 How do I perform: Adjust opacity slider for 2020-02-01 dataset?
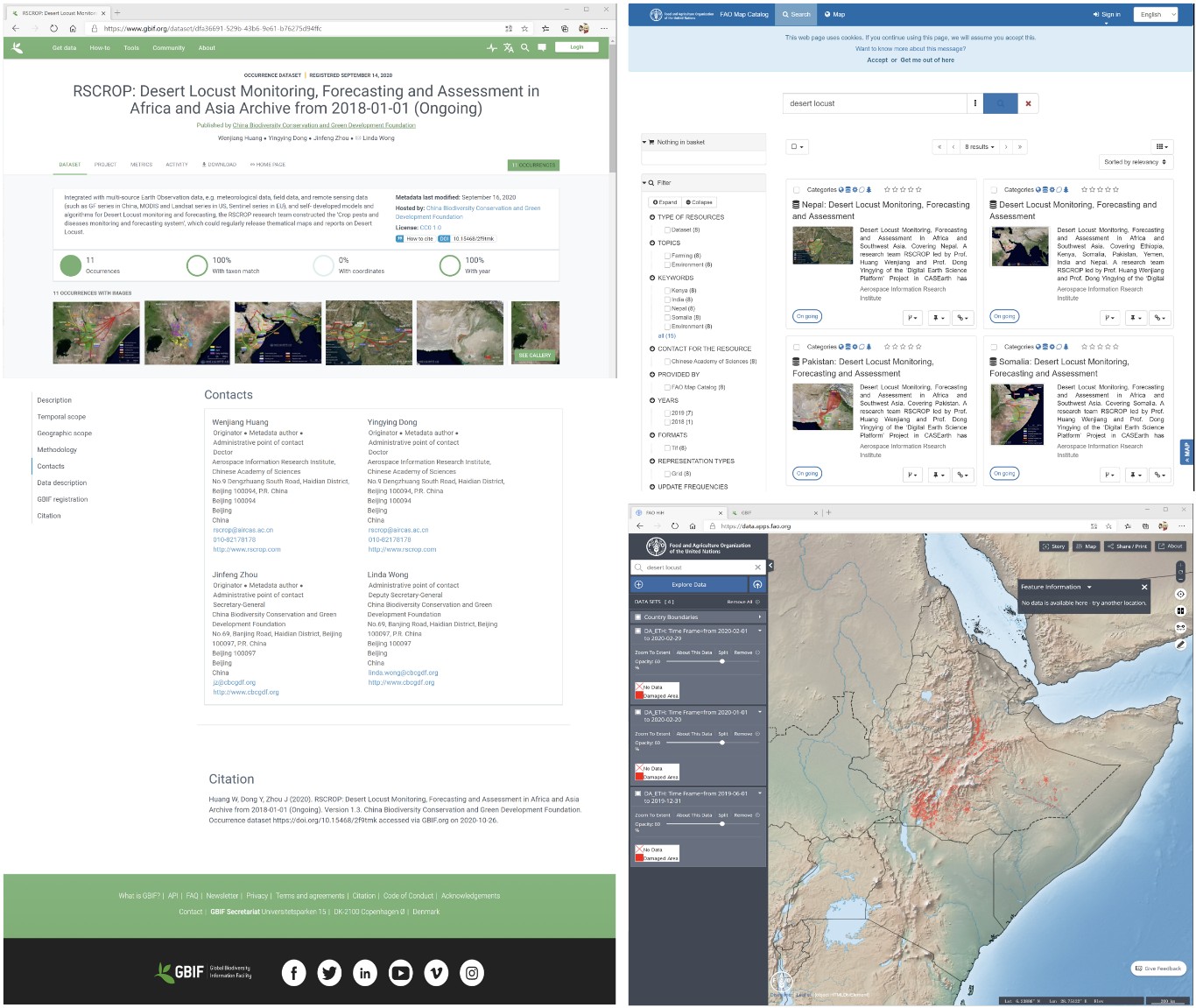click(x=721, y=661)
